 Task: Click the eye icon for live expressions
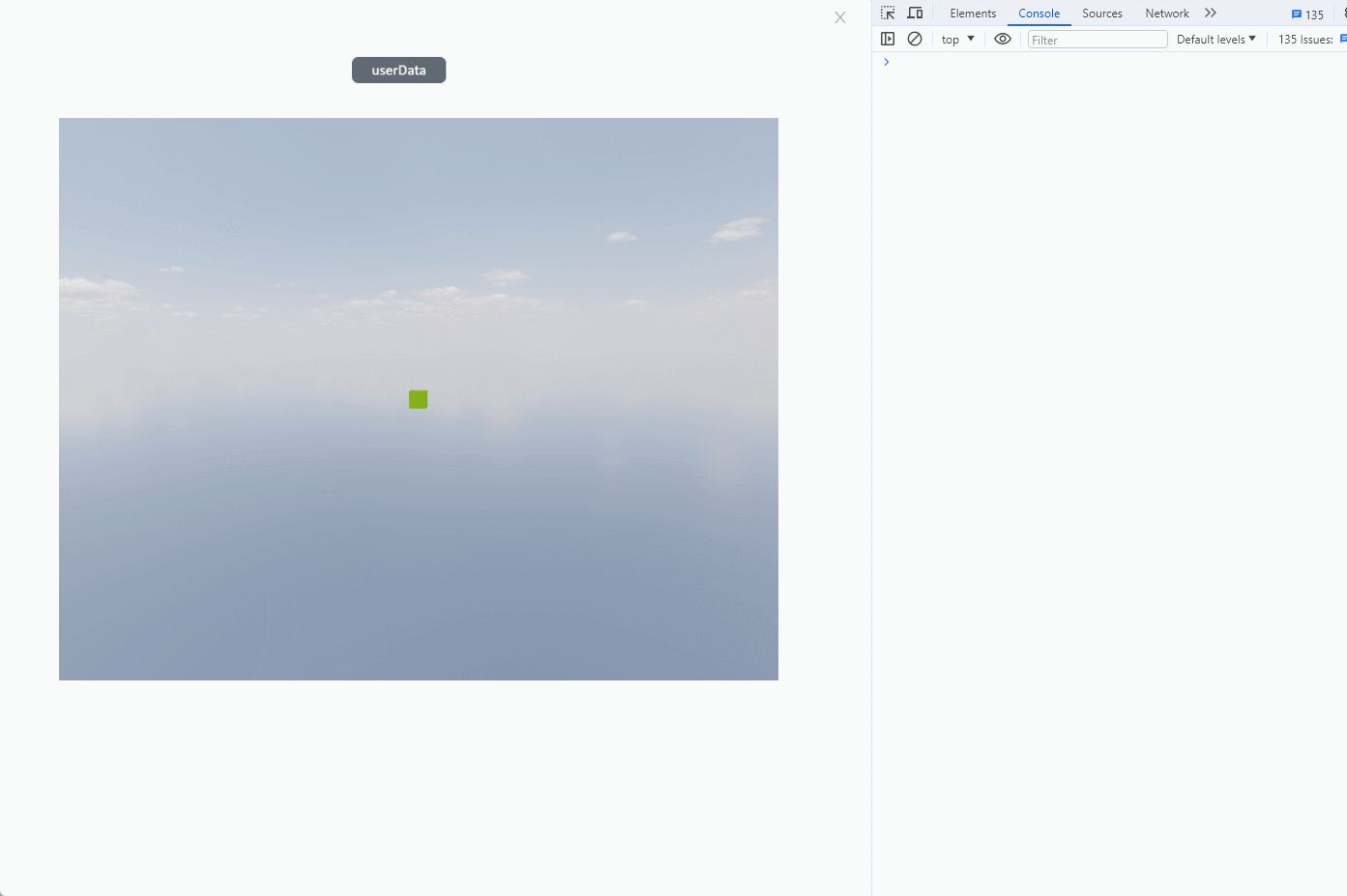pos(1003,40)
